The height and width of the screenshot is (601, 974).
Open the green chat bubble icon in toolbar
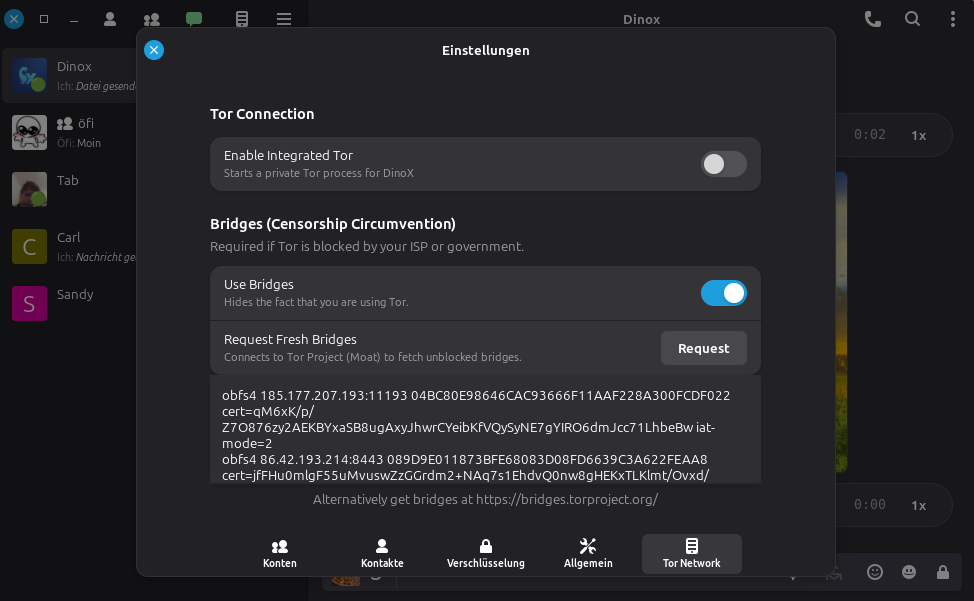tap(192, 18)
